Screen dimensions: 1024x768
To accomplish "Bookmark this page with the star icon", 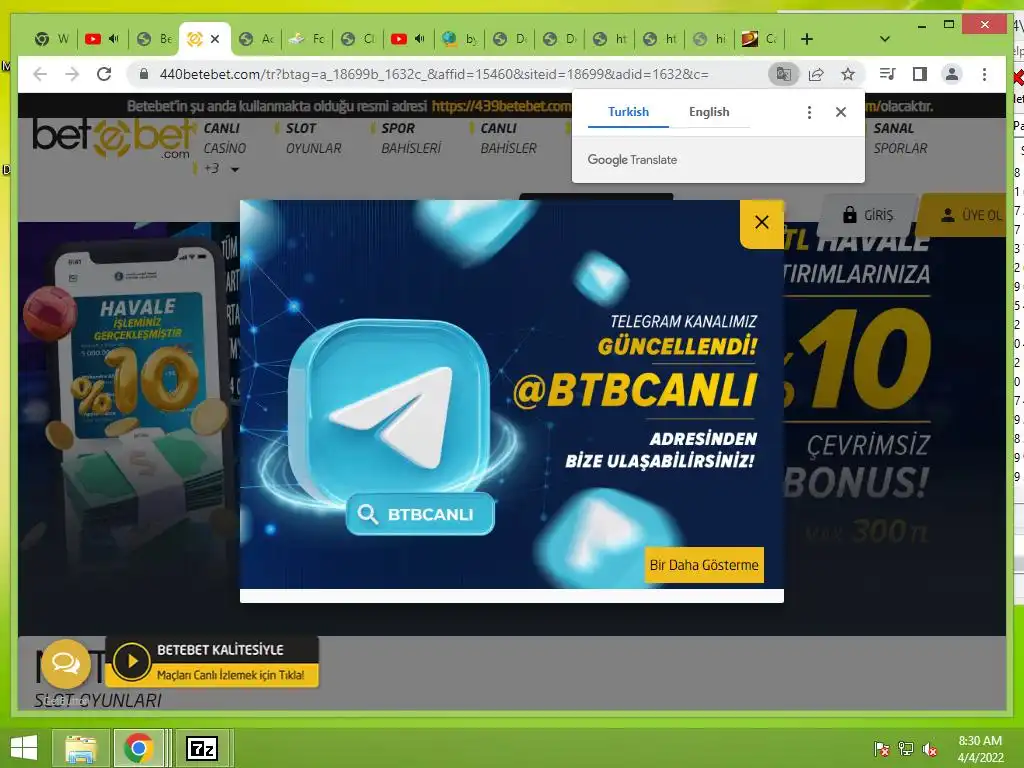I will (848, 74).
